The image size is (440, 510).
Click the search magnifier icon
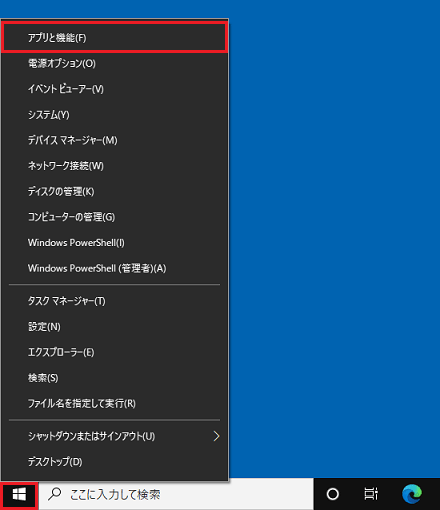coord(55,494)
